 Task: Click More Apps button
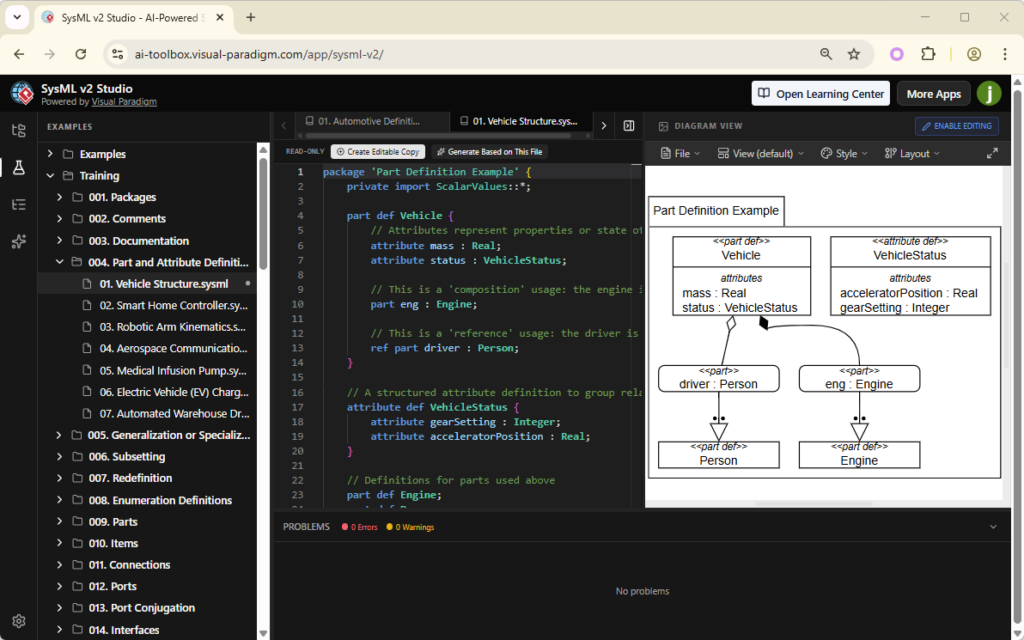pos(934,94)
